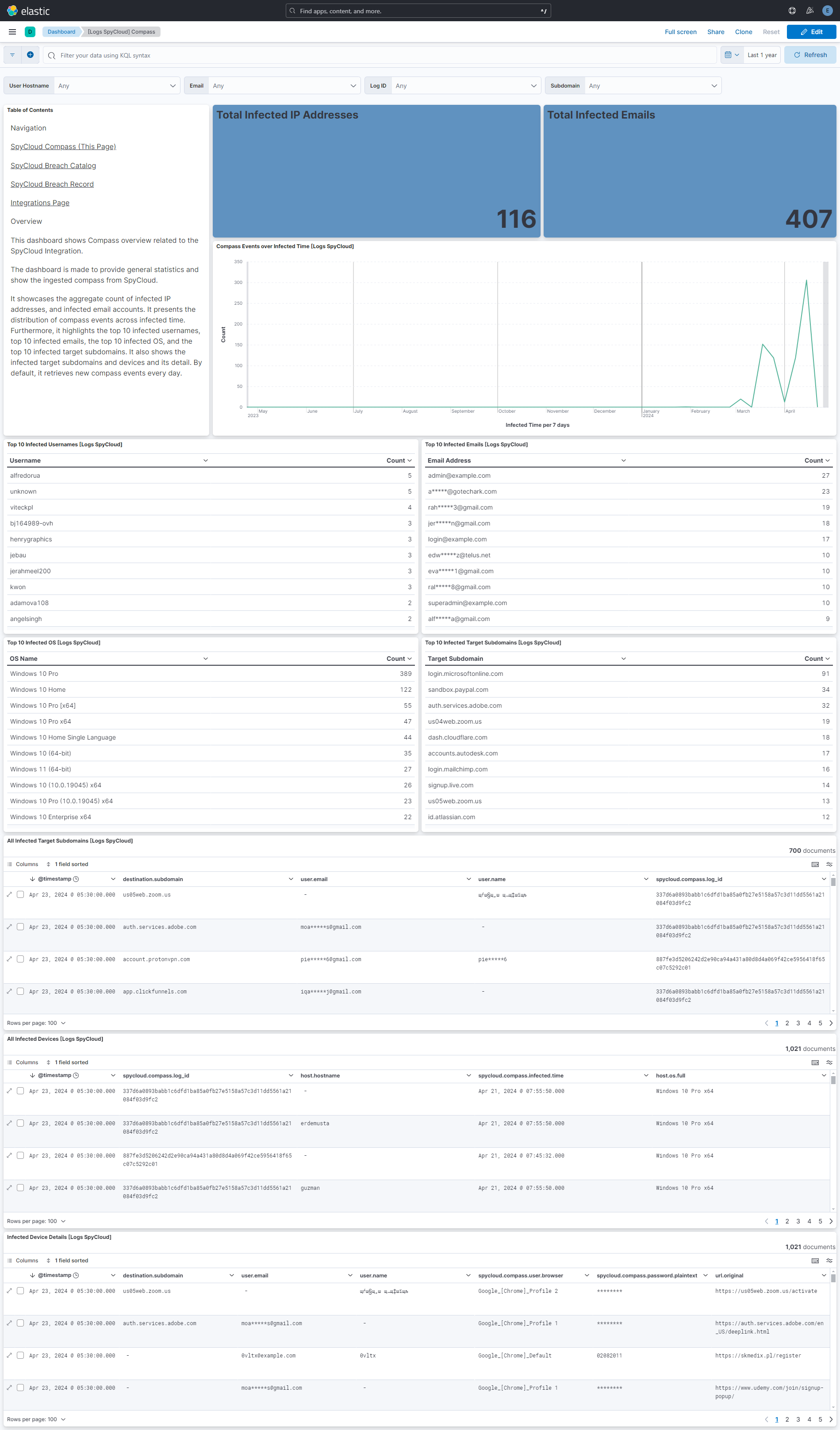The image size is (840, 1430).
Task: Click the Refresh button
Action: [810, 54]
